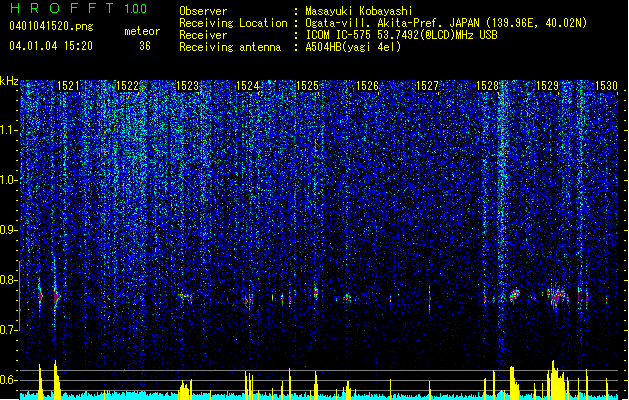Click the receiver value ICOM IC-575 53.7492

401,35
